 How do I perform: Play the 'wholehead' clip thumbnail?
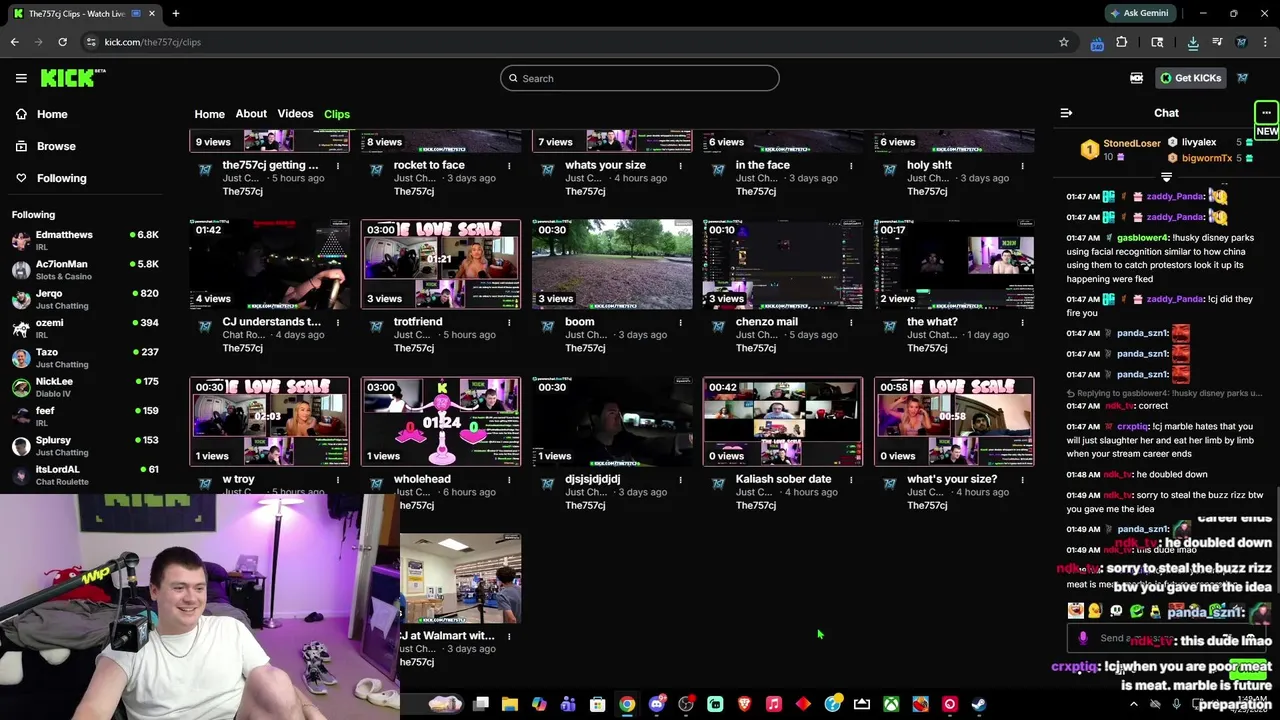click(x=441, y=421)
